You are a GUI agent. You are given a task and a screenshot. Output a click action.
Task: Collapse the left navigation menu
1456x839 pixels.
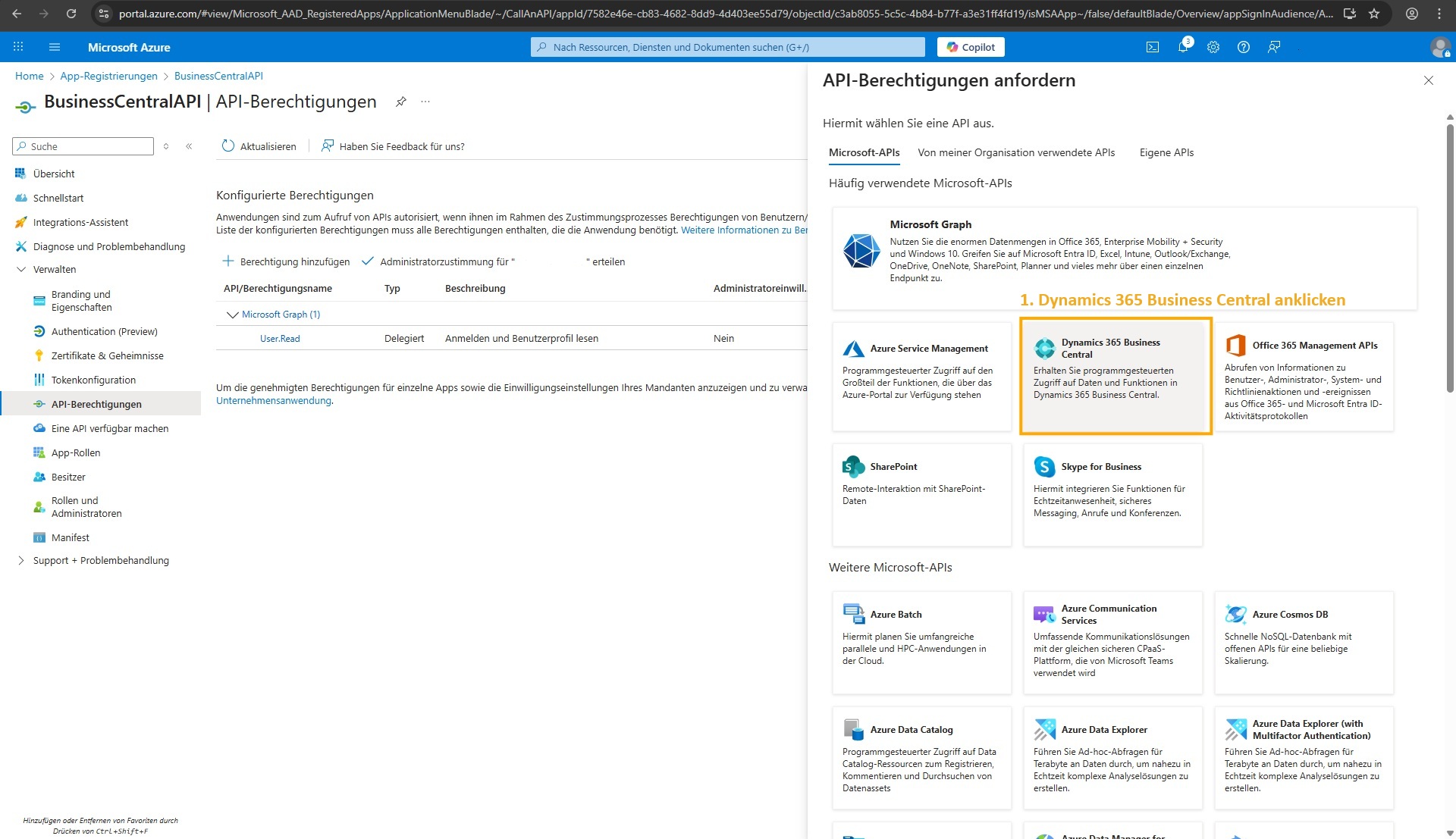[189, 146]
